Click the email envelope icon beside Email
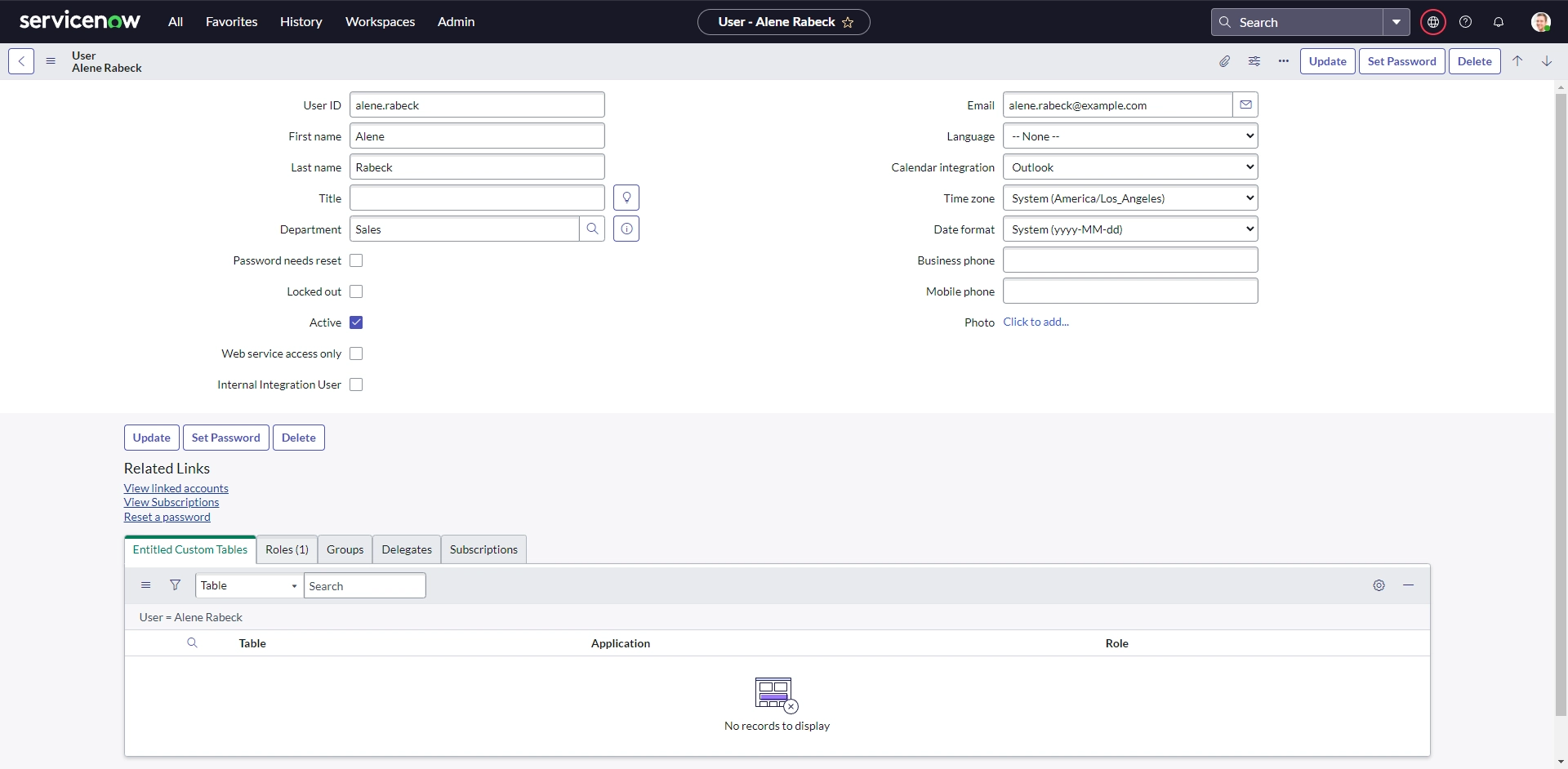The height and width of the screenshot is (769, 1568). [1245, 104]
